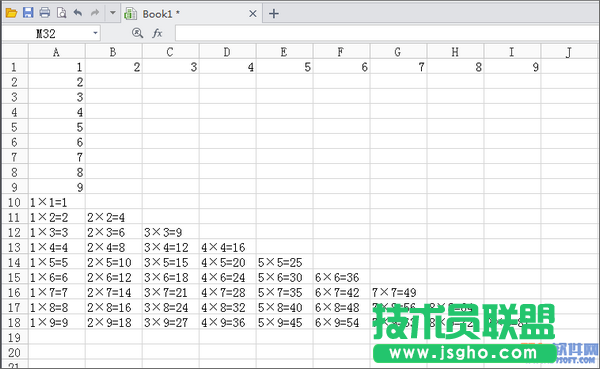Select row 1 header
The width and height of the screenshot is (600, 369).
tap(15, 67)
